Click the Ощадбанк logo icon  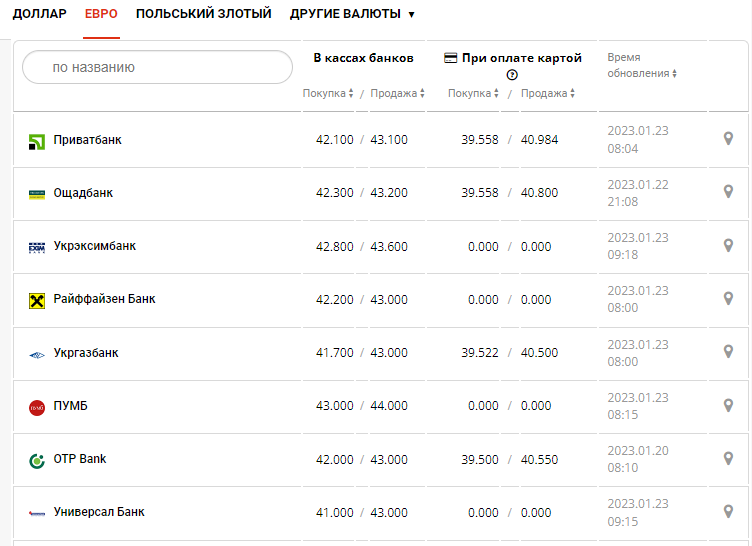(x=37, y=194)
